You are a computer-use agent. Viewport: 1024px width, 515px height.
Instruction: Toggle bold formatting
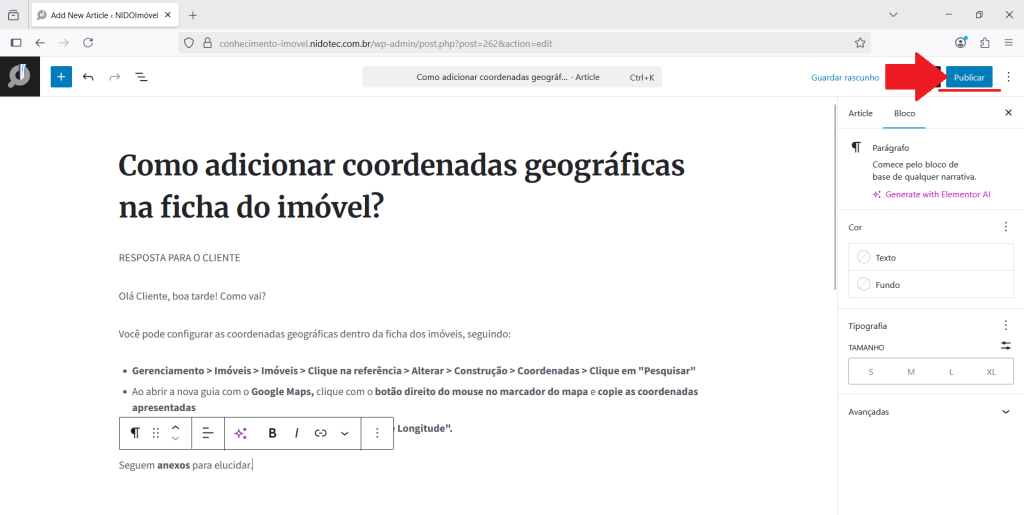[272, 433]
